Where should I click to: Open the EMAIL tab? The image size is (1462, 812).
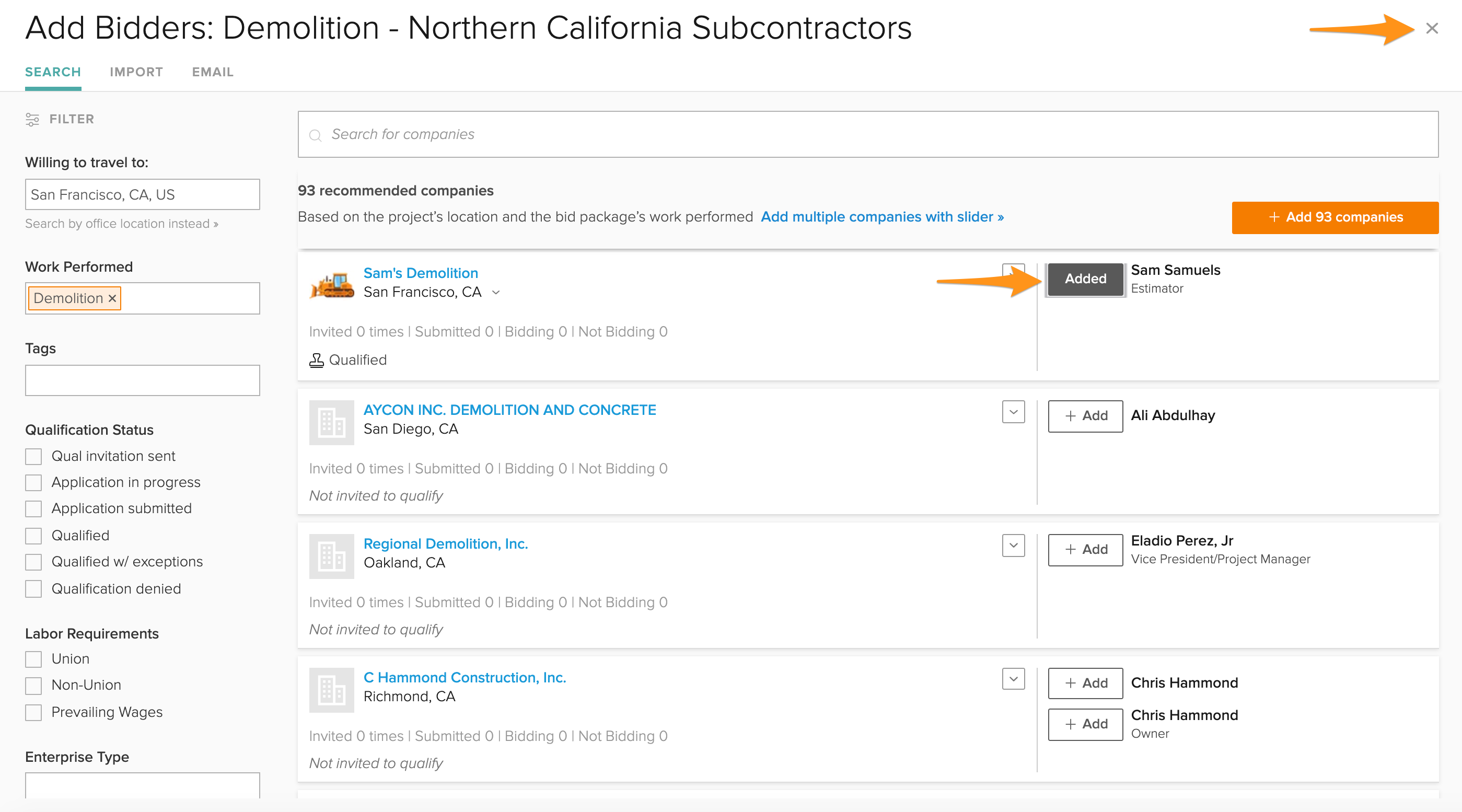213,72
